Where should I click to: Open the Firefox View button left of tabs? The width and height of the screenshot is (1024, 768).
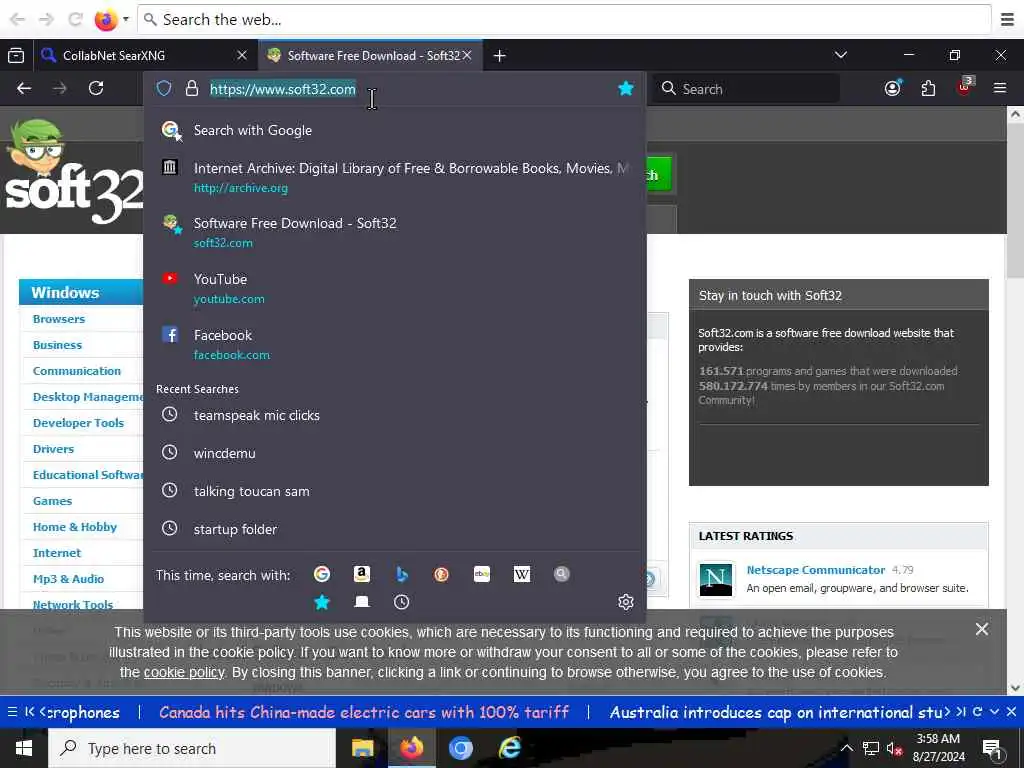click(16, 56)
